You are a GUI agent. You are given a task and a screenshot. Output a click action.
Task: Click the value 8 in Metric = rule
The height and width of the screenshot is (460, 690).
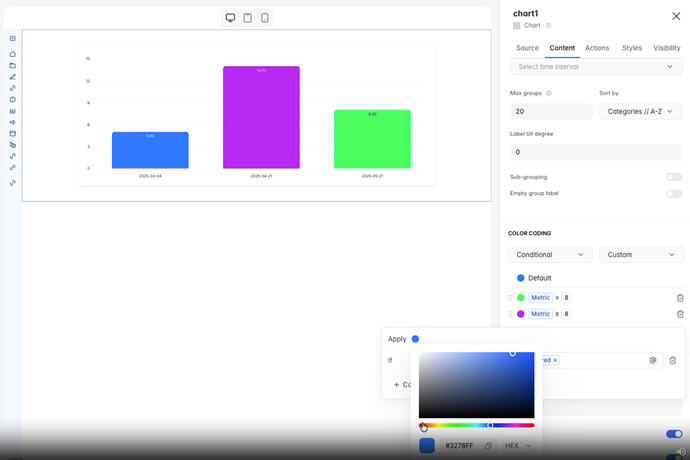pyautogui.click(x=566, y=298)
